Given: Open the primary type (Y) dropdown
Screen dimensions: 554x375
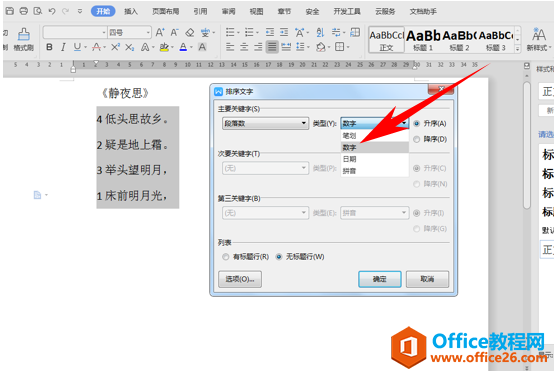Looking at the screenshot, I should click(x=375, y=123).
